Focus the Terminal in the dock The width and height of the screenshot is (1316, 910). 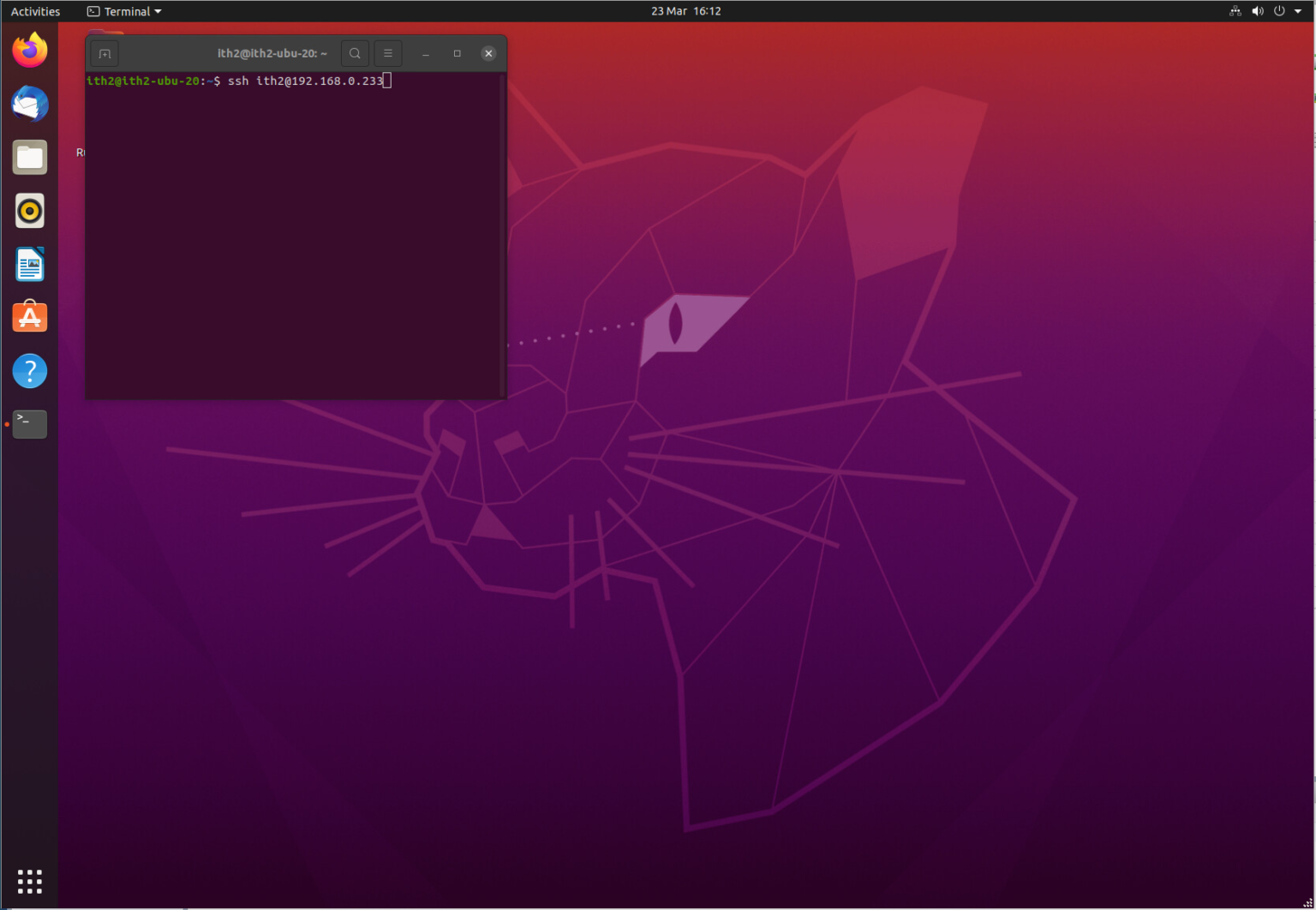coord(30,423)
